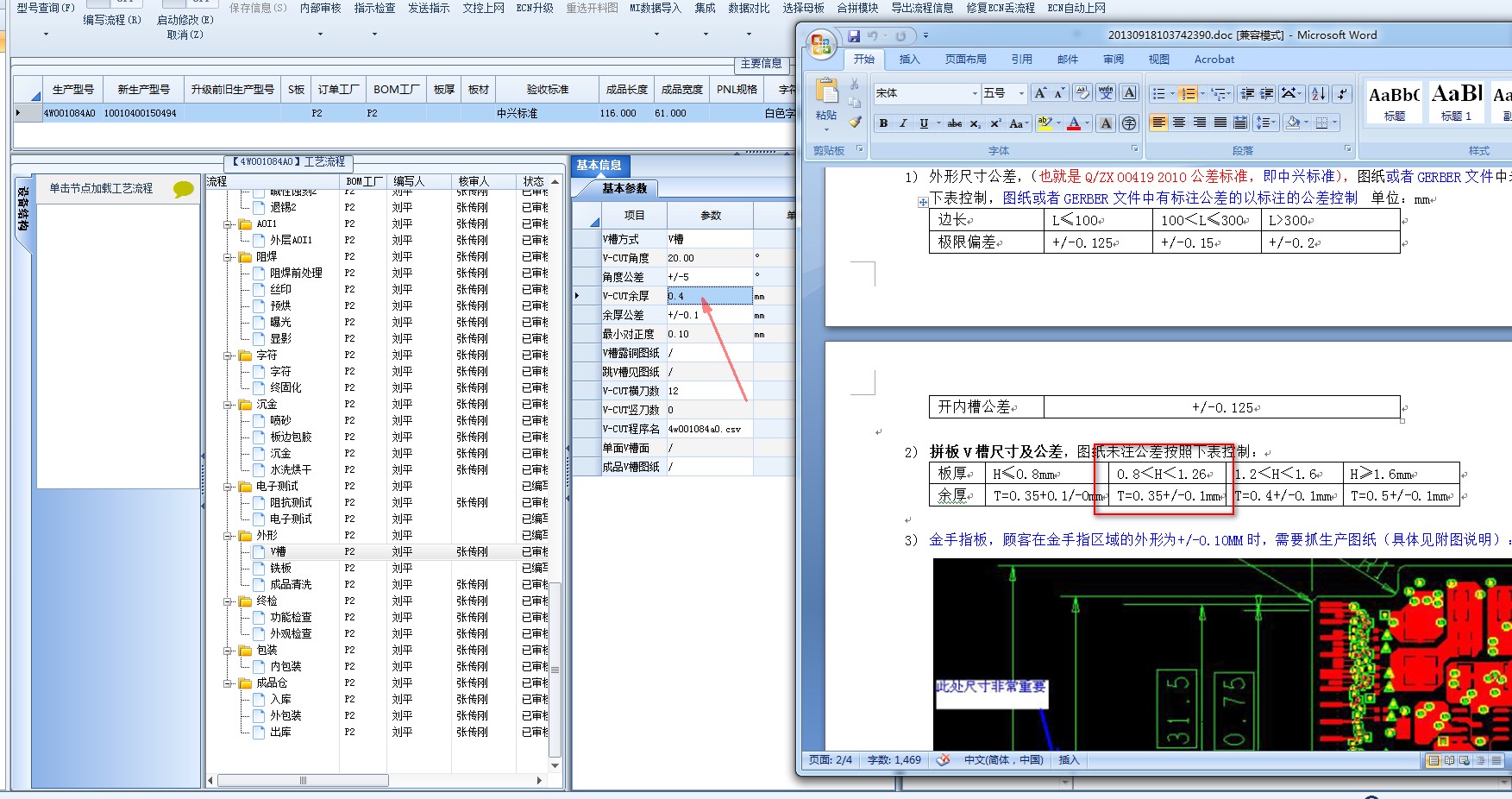Collapse the 电子测试 folder in process tree
The width and height of the screenshot is (1512, 799).
229,487
